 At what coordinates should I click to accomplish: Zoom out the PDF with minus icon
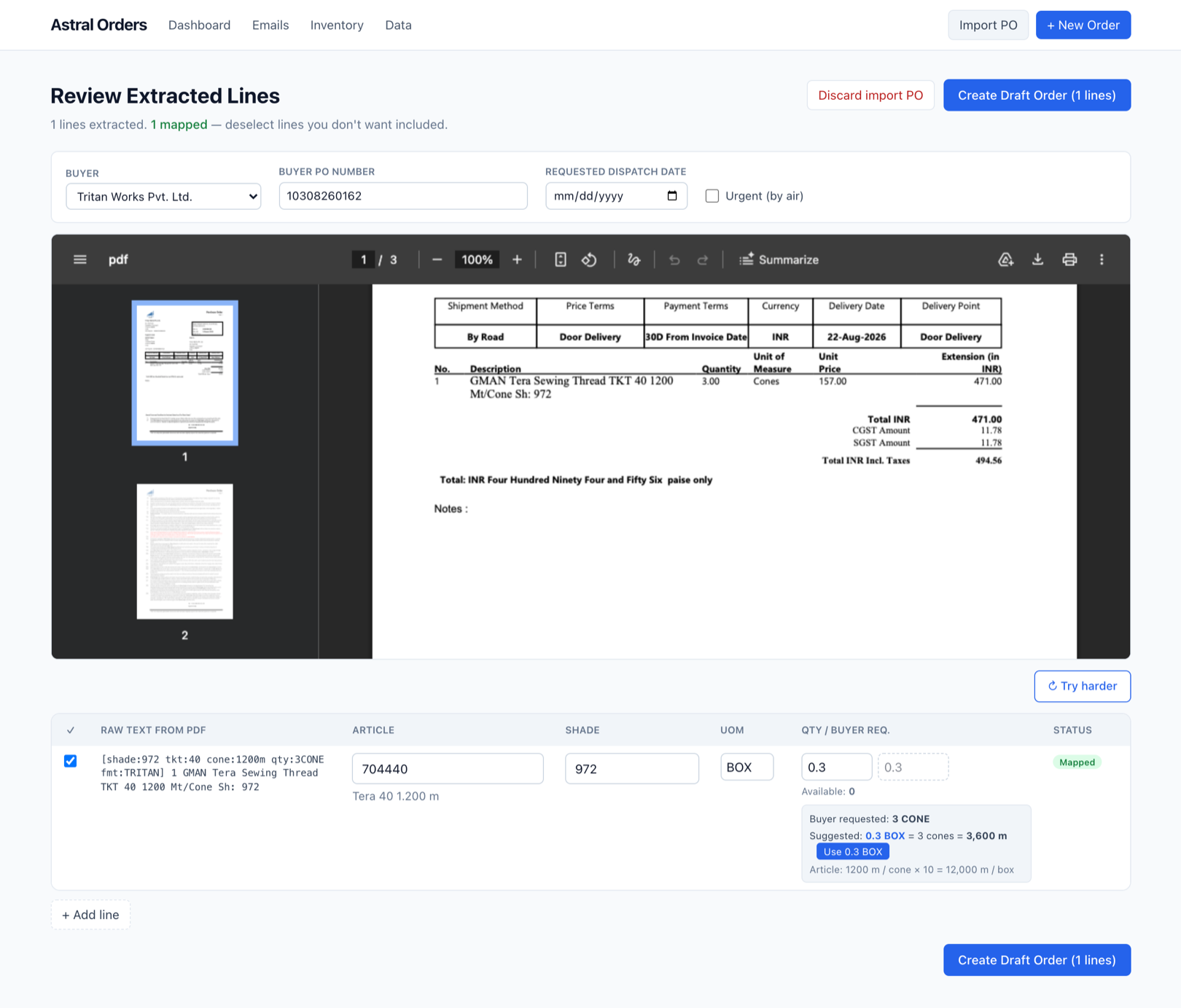437,259
